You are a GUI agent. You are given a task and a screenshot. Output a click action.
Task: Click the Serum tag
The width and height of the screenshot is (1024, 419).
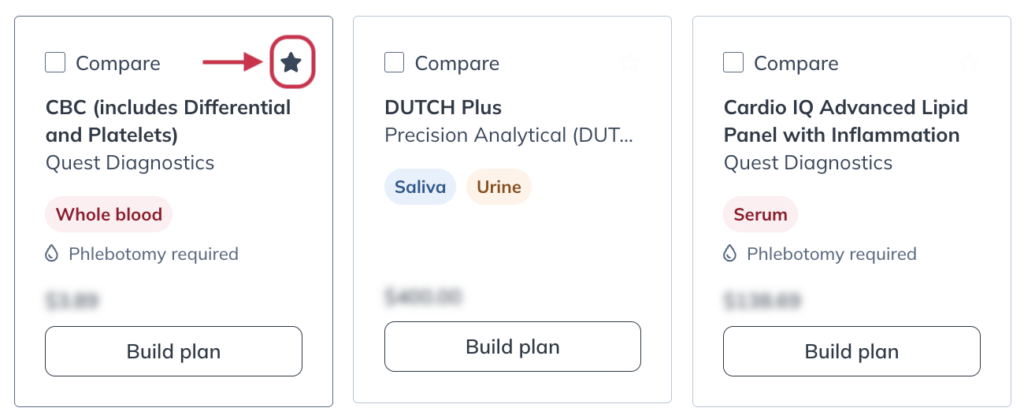[761, 214]
